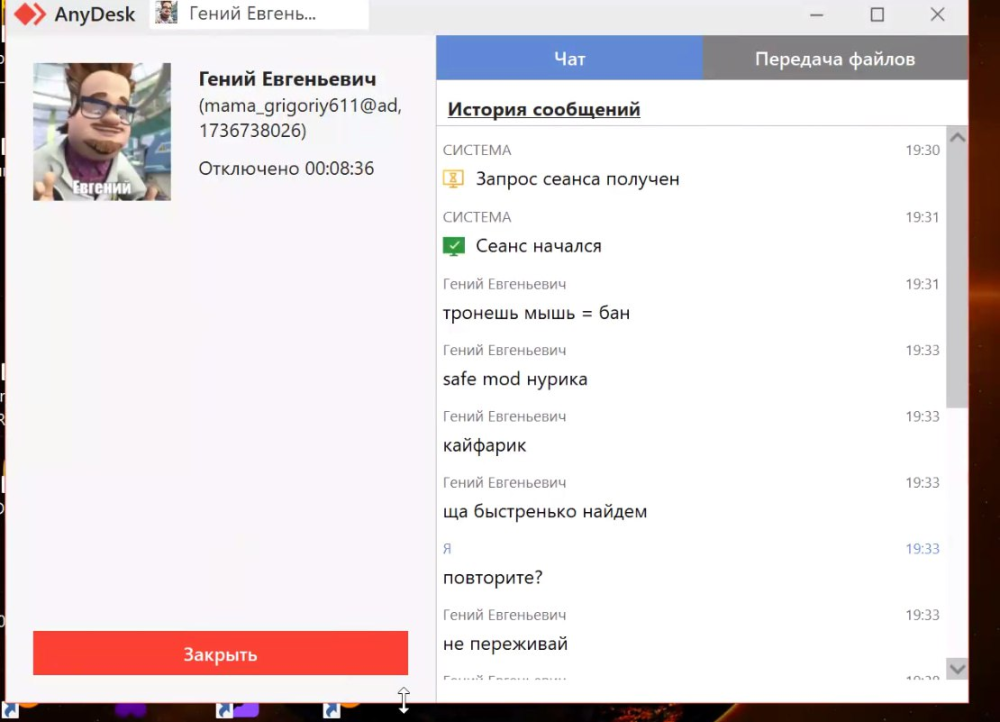Viewport: 1000px width, 722px height.
Task: Open the Чат tab
Action: (x=570, y=59)
